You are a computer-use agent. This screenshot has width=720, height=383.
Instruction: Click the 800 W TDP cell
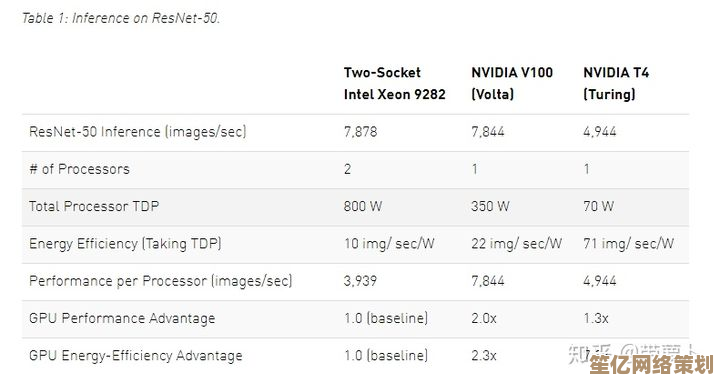363,206
